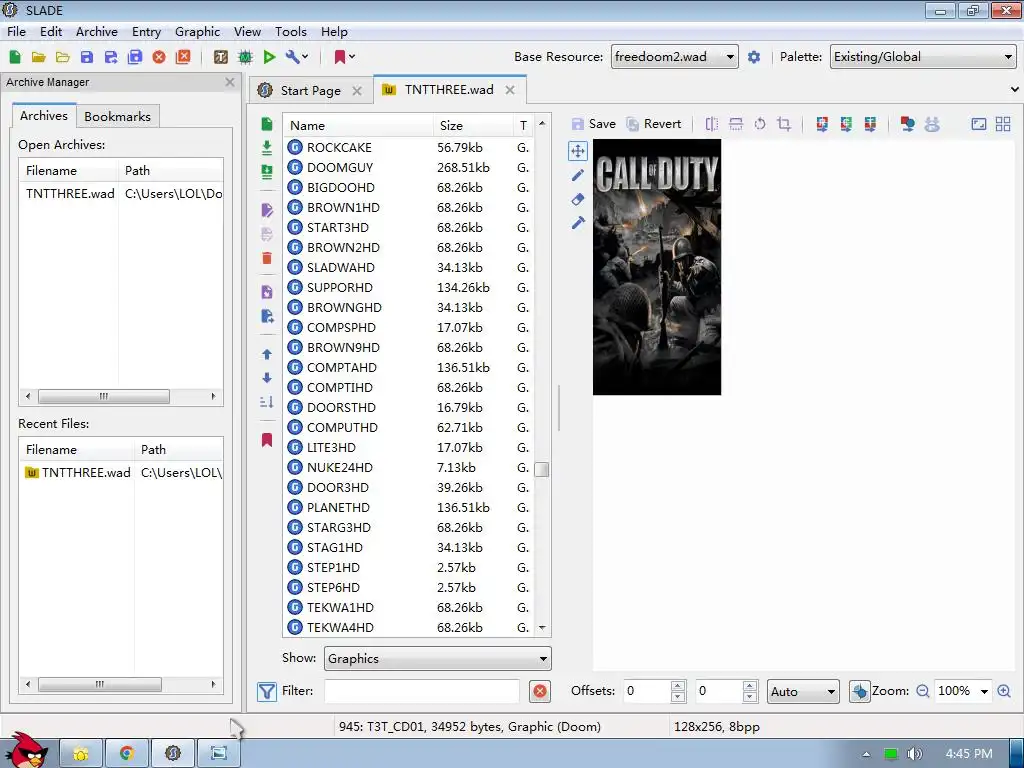
Task: Toggle the tiled view icon
Action: [1003, 124]
